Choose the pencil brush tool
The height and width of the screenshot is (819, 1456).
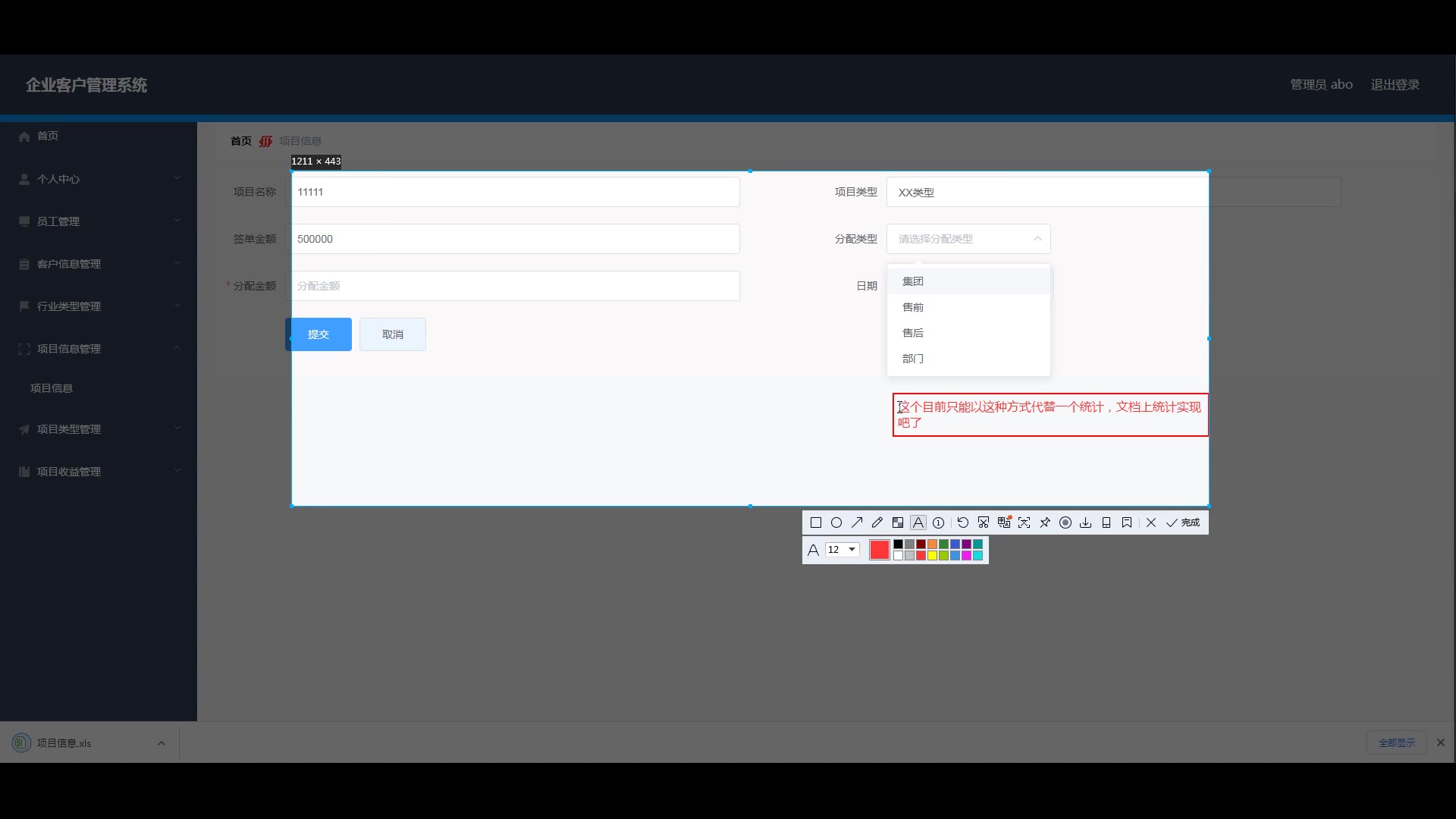click(877, 522)
